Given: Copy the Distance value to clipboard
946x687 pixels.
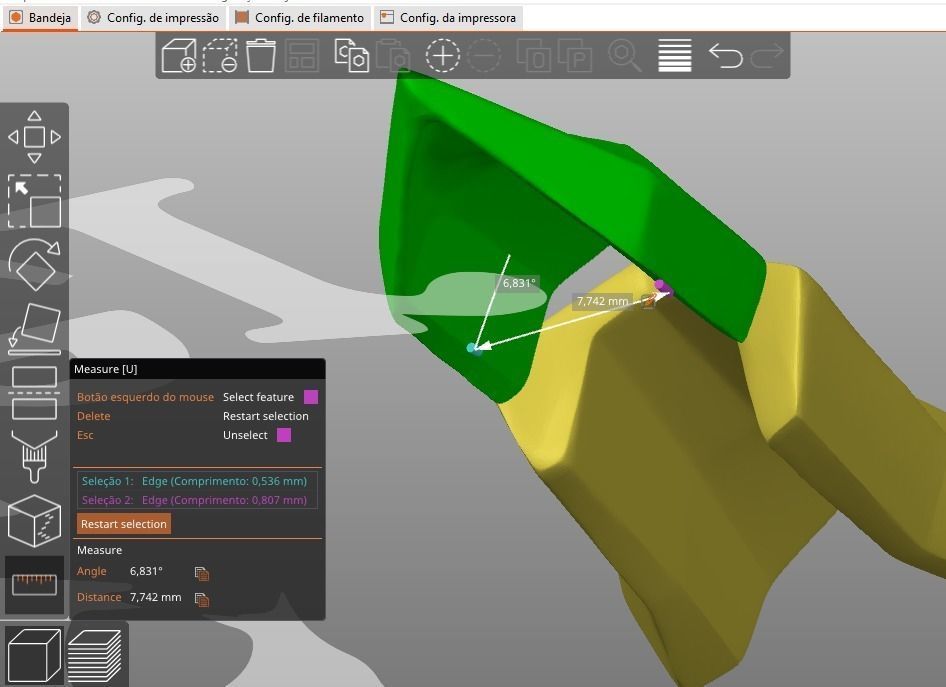Looking at the screenshot, I should 202,599.
